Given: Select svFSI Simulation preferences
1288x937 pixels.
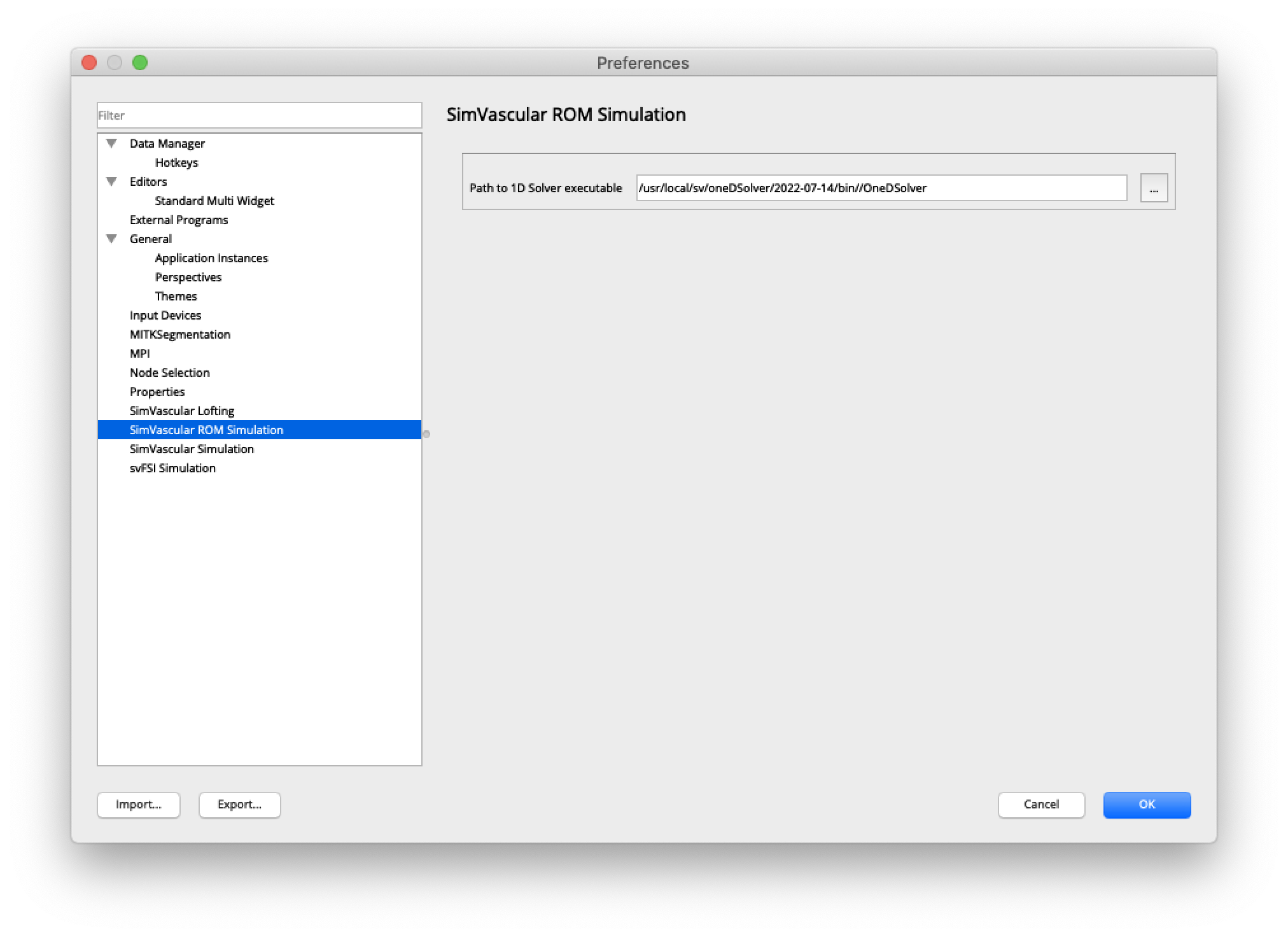Looking at the screenshot, I should (x=172, y=468).
